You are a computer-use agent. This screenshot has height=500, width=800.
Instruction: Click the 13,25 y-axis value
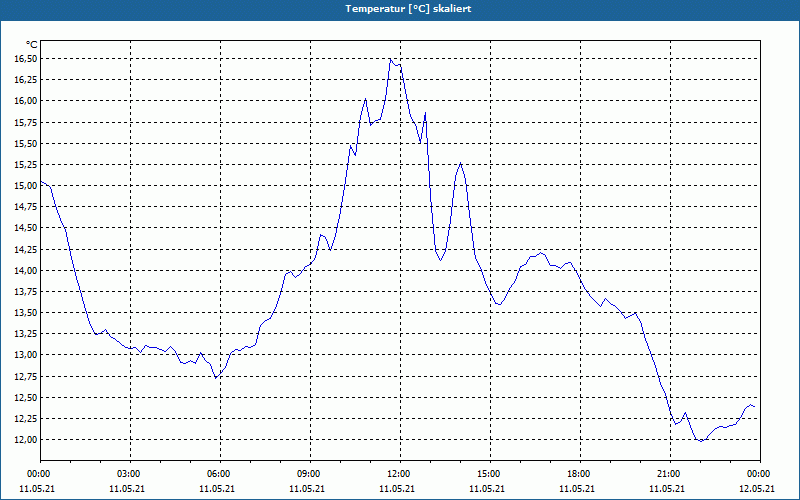[x=26, y=334]
